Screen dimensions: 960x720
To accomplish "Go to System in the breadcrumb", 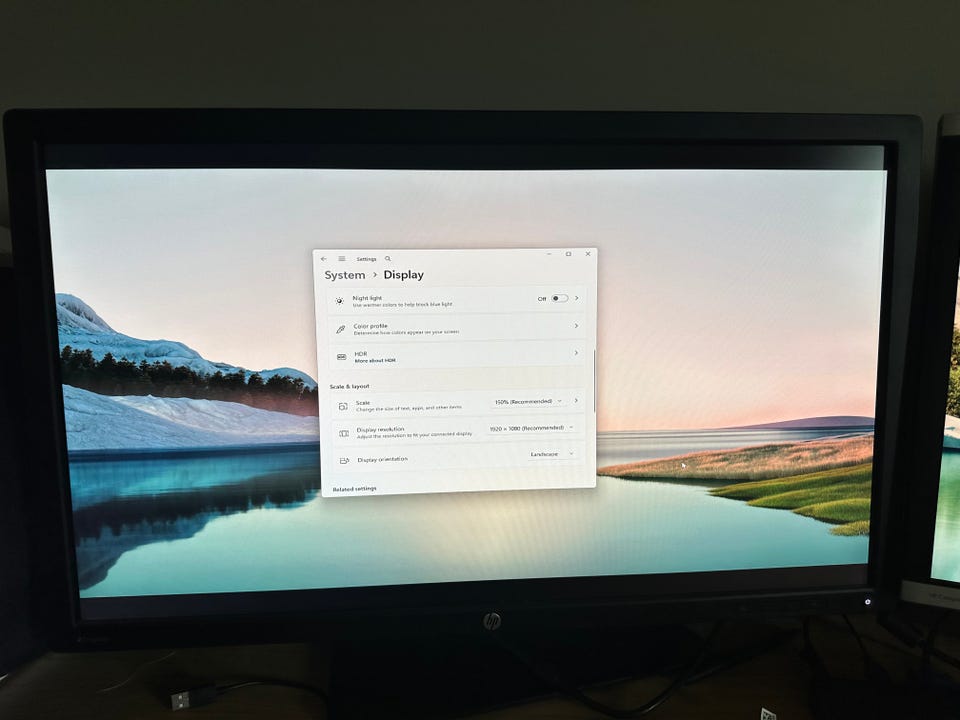I will point(345,276).
